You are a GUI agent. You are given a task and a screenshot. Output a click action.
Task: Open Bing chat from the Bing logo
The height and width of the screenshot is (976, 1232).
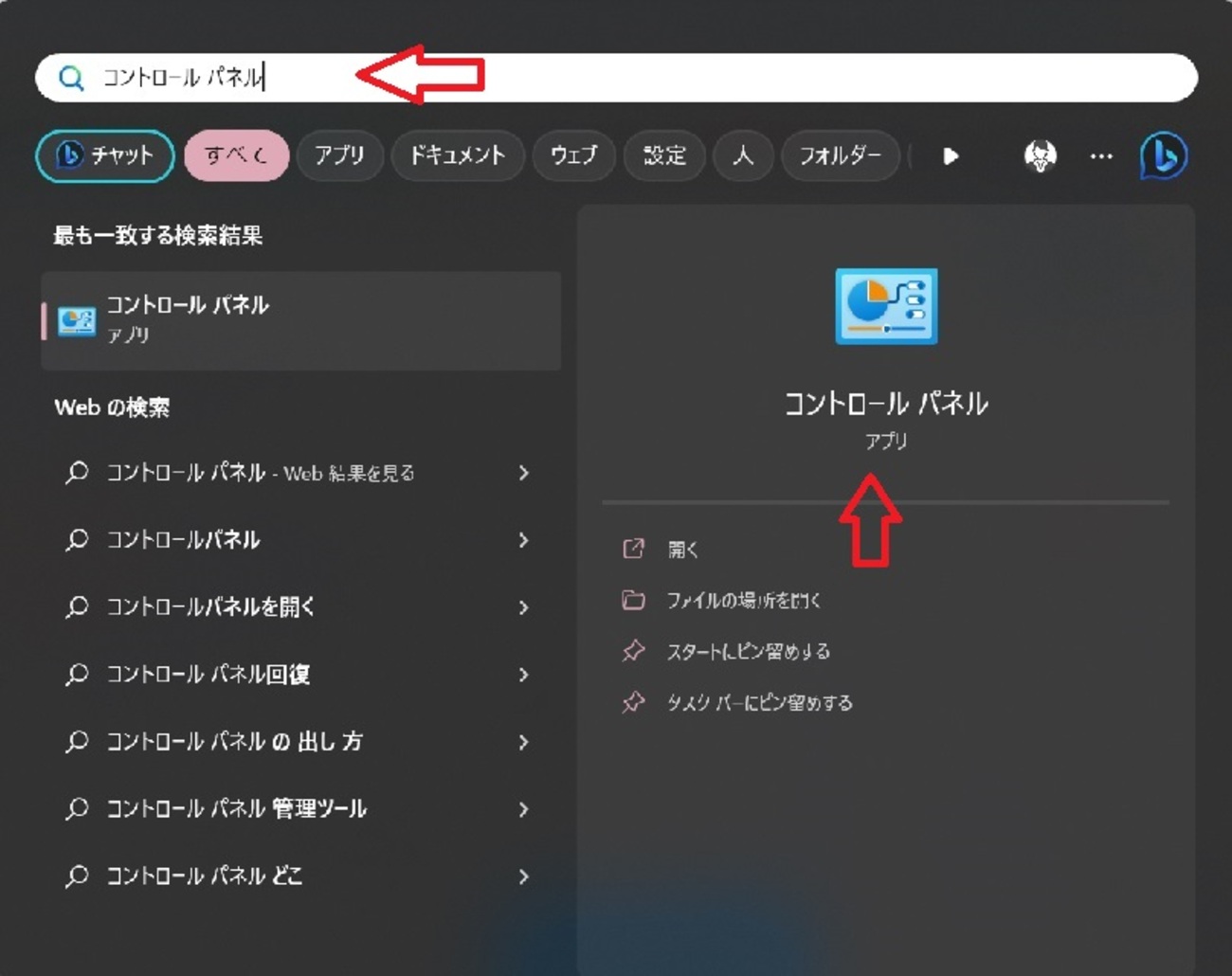pyautogui.click(x=1164, y=155)
